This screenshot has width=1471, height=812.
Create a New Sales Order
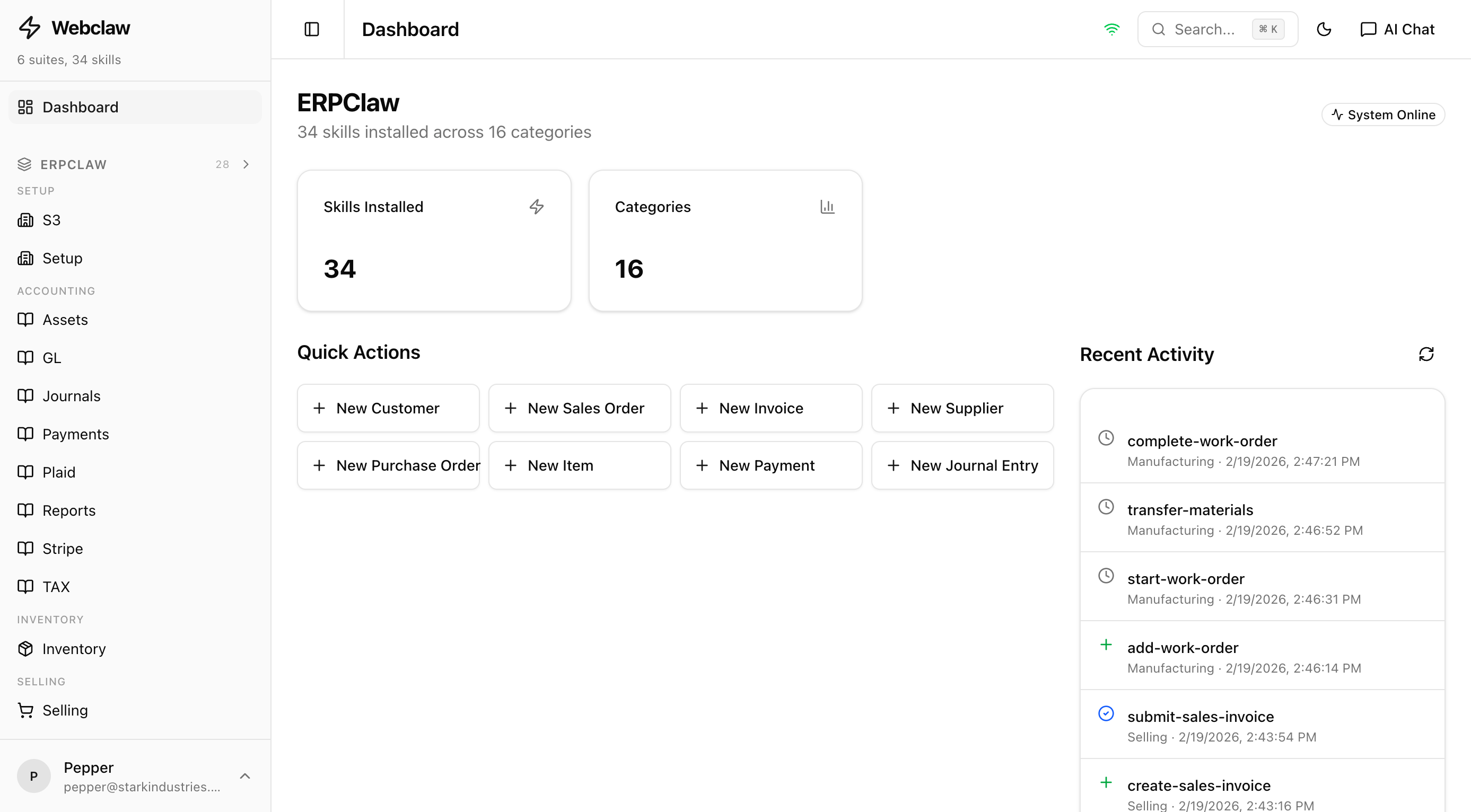pos(580,408)
